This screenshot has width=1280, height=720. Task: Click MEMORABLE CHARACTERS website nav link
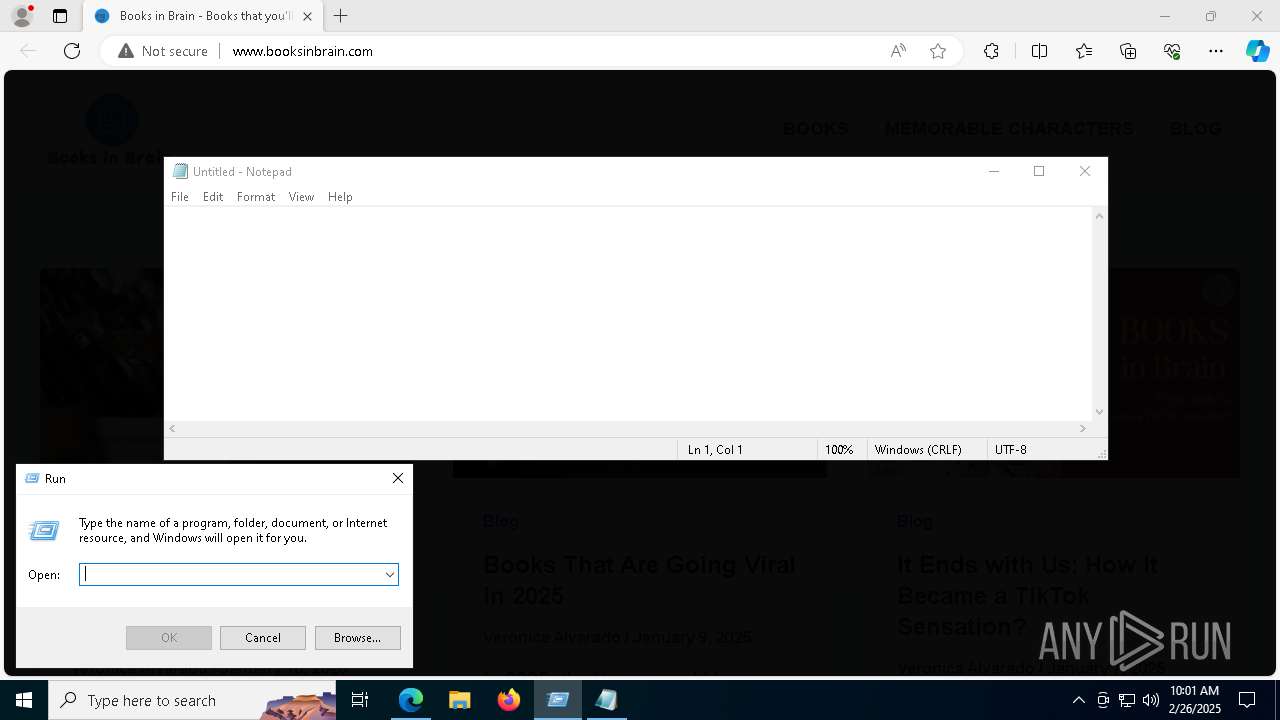pos(1009,129)
